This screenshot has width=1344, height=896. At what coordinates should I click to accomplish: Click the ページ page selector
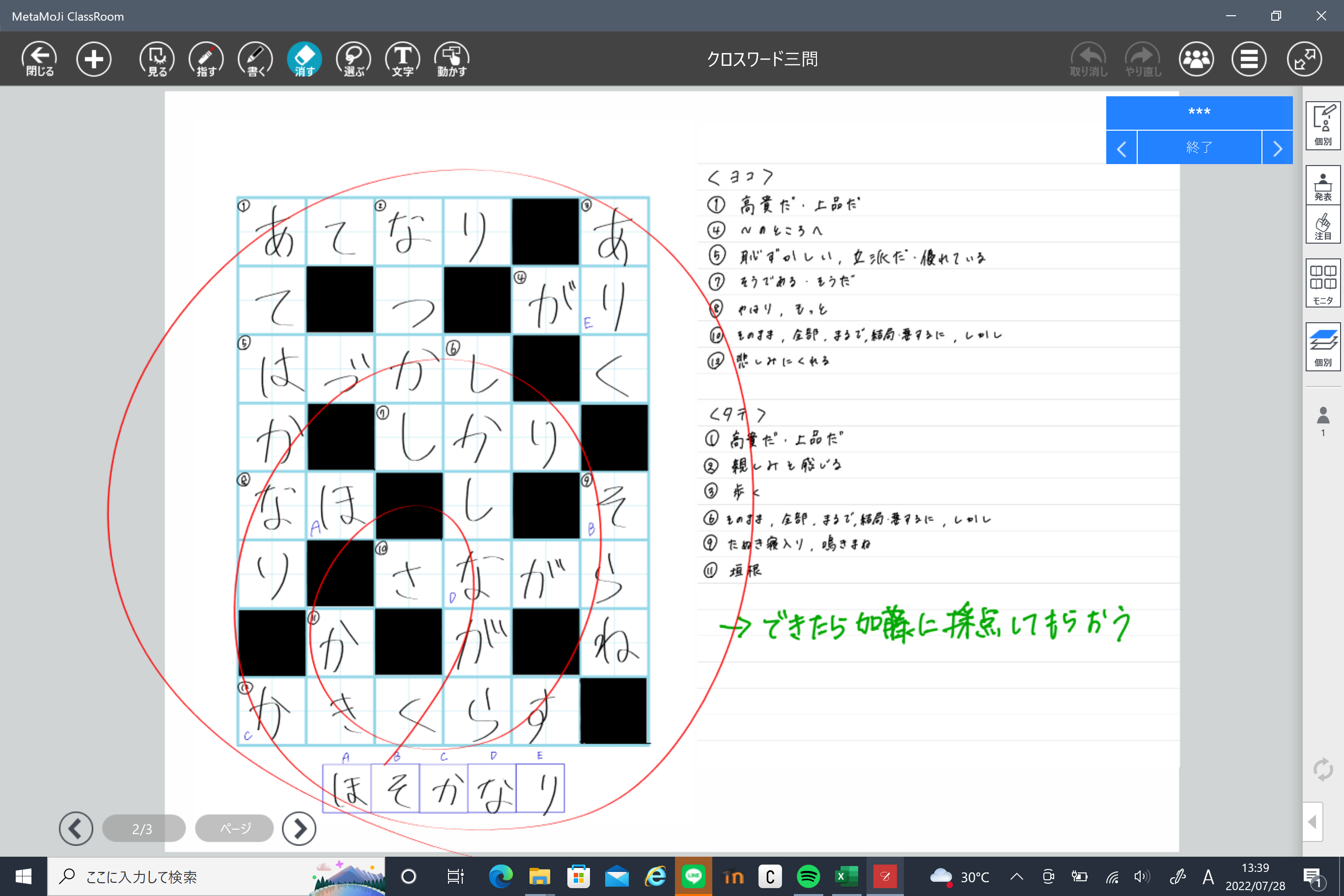(x=235, y=828)
